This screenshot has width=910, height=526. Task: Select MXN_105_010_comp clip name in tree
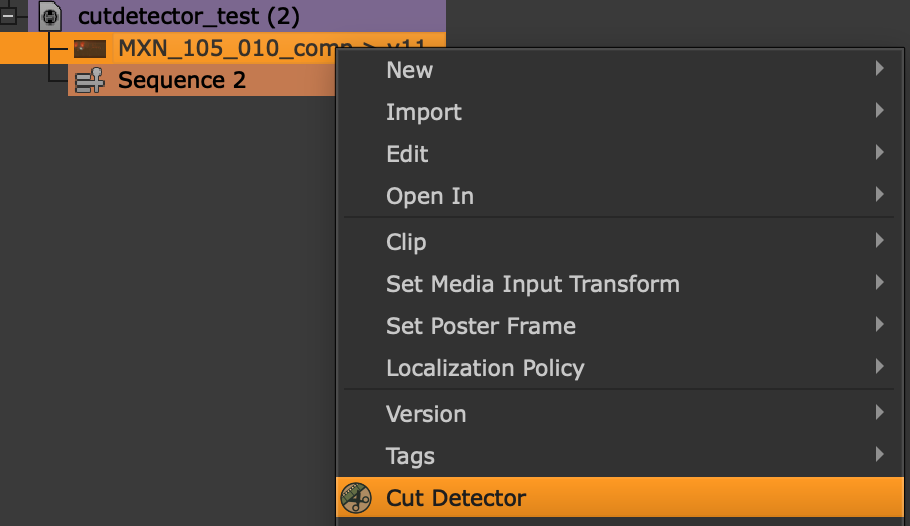click(x=227, y=48)
